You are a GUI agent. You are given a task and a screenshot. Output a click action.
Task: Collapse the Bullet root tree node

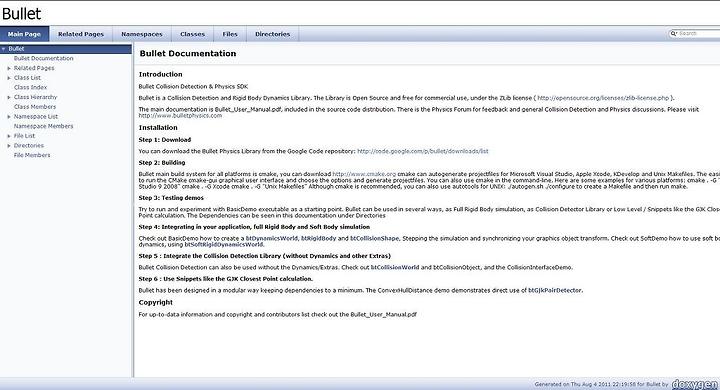3,49
